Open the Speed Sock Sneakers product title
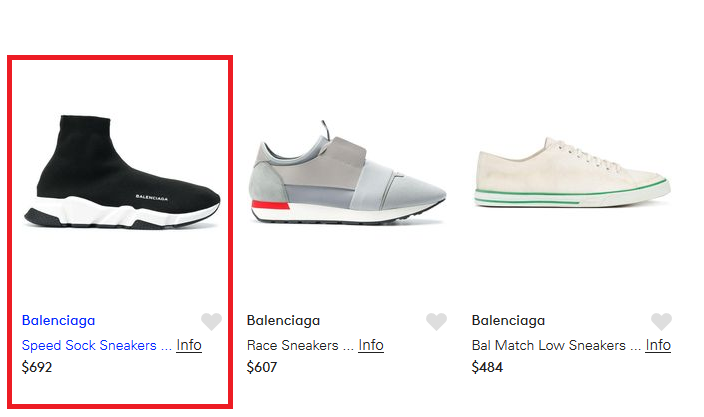 pyautogui.click(x=89, y=345)
